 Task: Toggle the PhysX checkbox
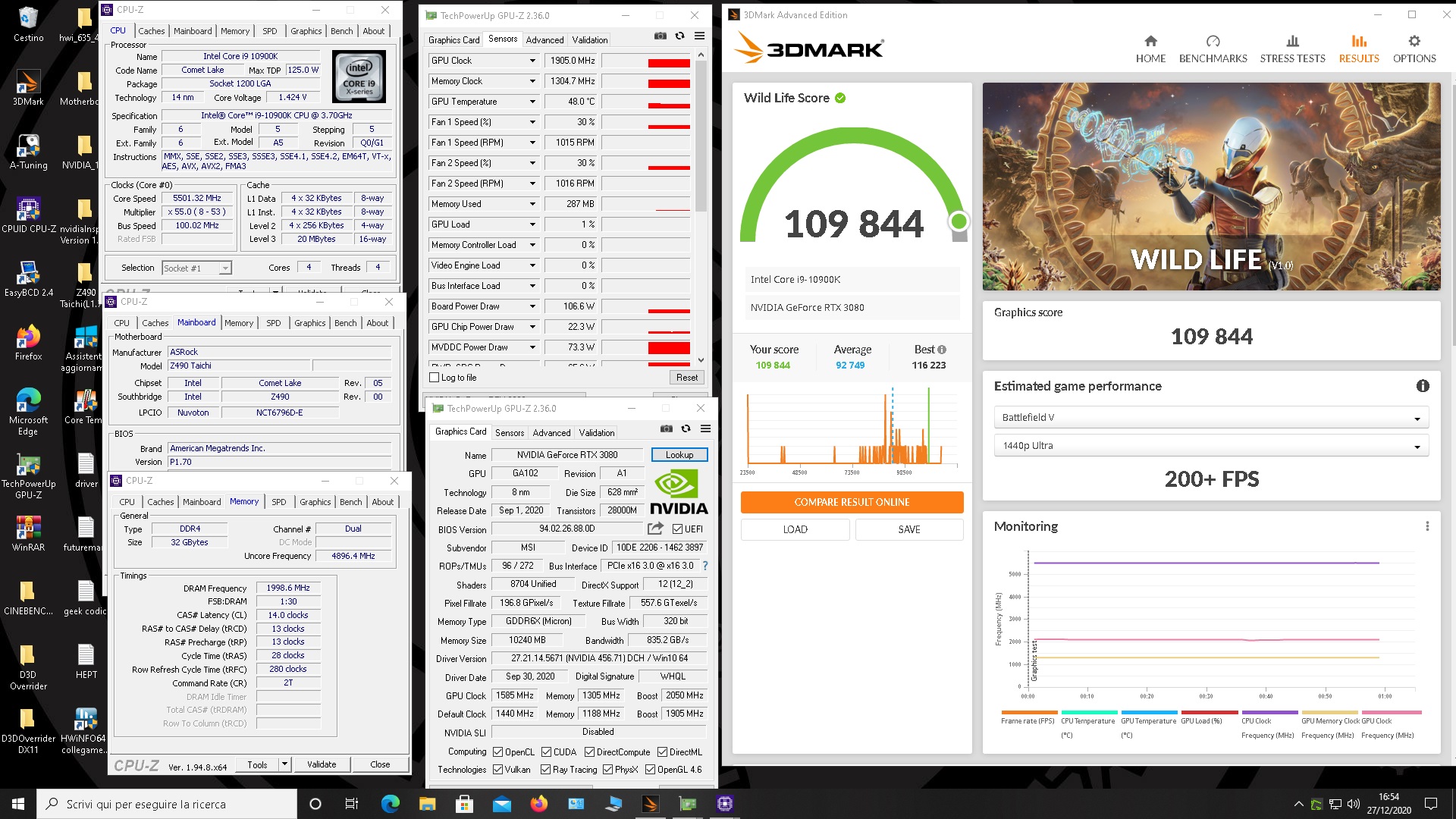(x=607, y=769)
